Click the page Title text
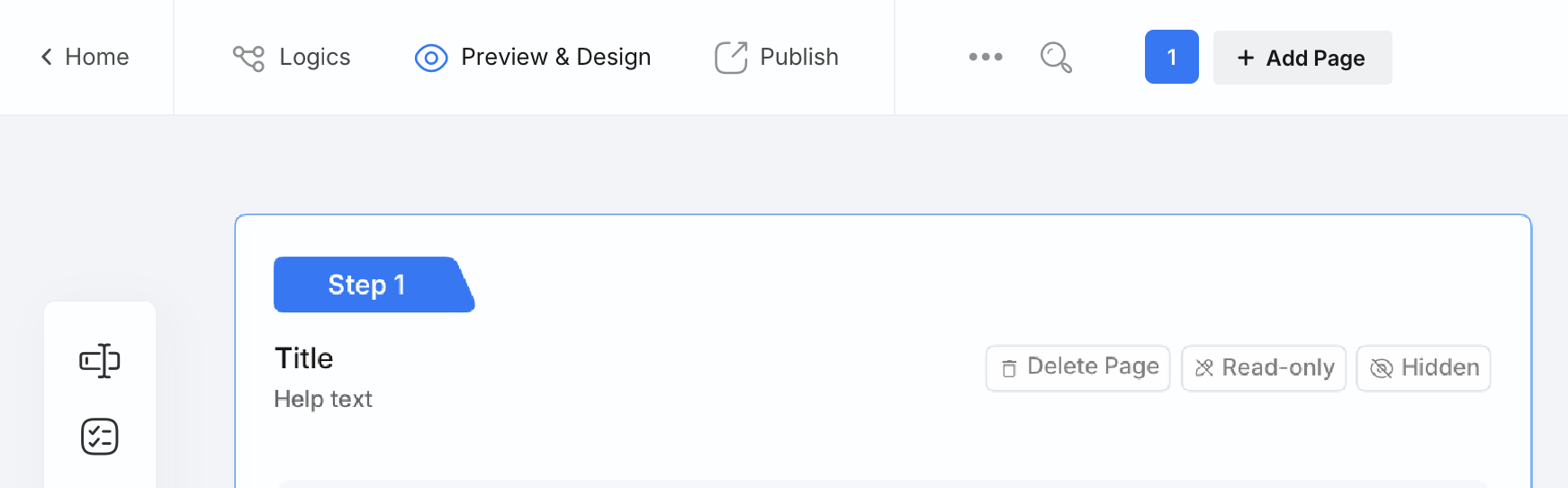 click(304, 358)
